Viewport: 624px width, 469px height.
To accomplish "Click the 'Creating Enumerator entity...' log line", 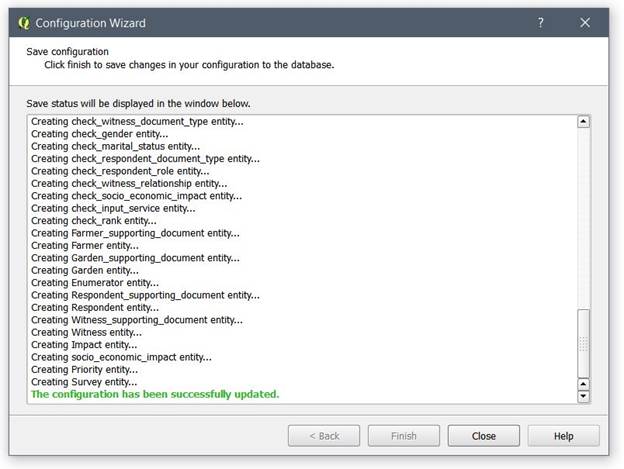I will [95, 283].
